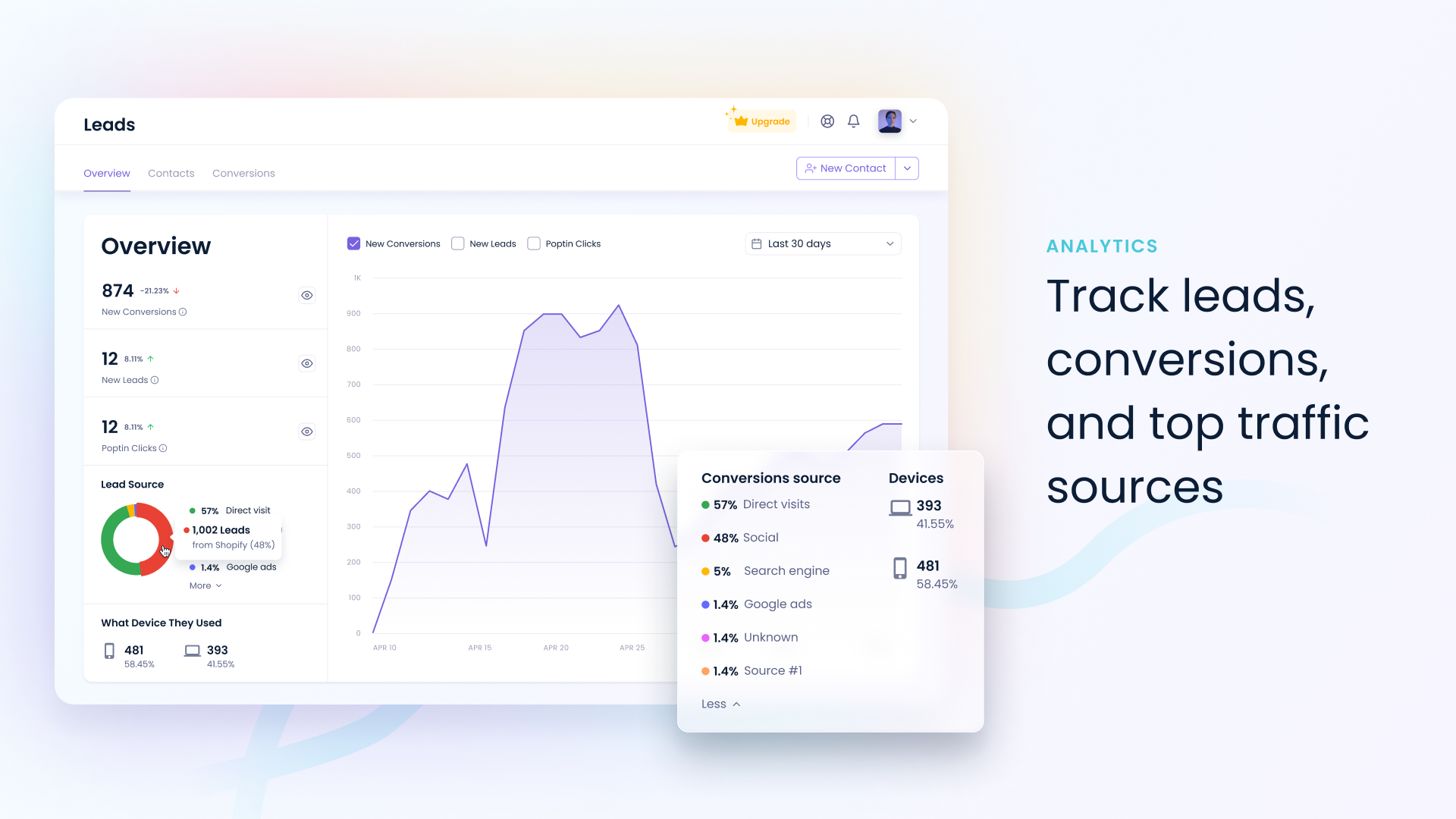Expand the Lead Source More options
The height and width of the screenshot is (819, 1456).
coord(204,585)
